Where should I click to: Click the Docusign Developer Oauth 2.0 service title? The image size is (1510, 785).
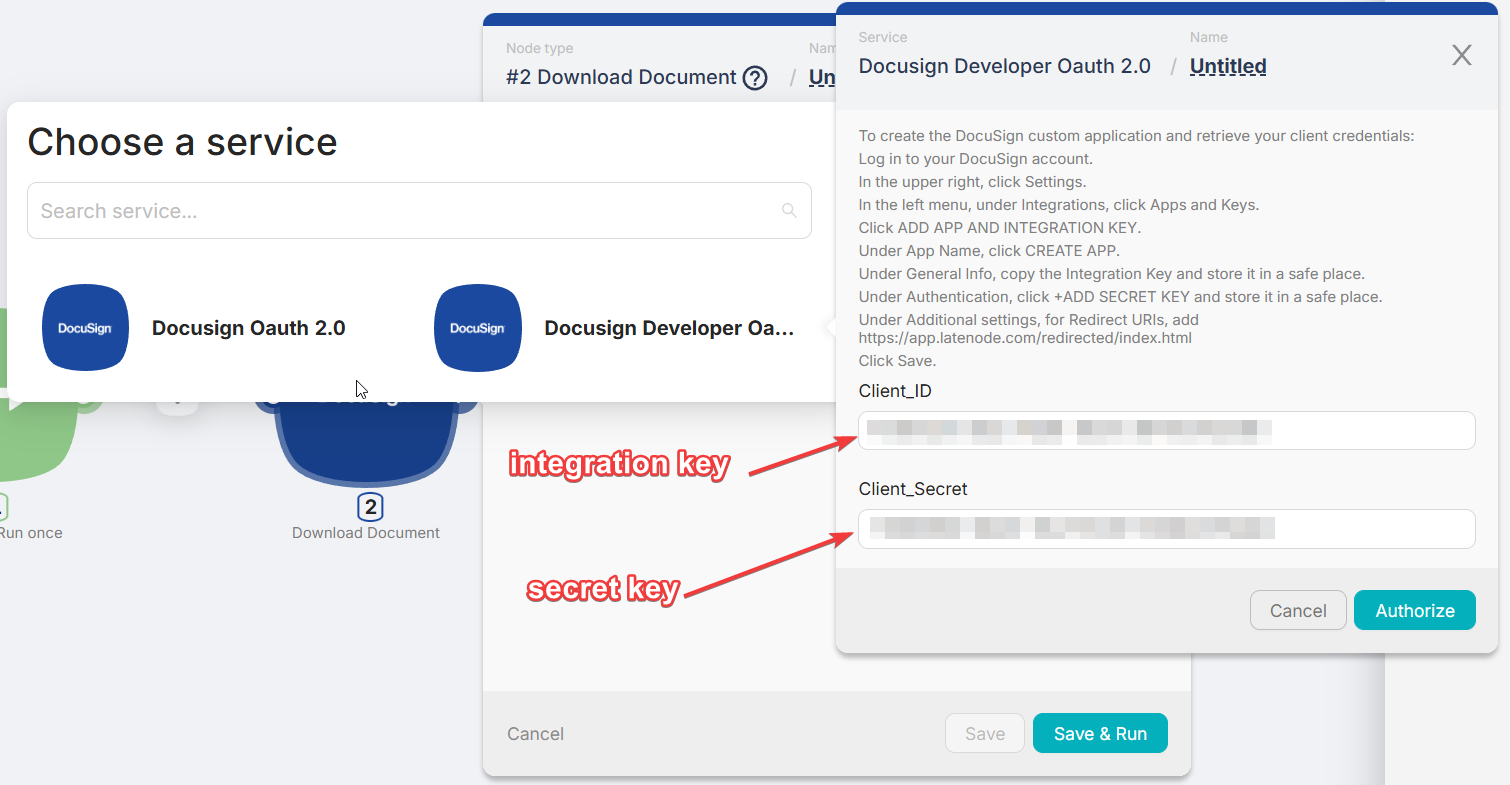point(1005,66)
